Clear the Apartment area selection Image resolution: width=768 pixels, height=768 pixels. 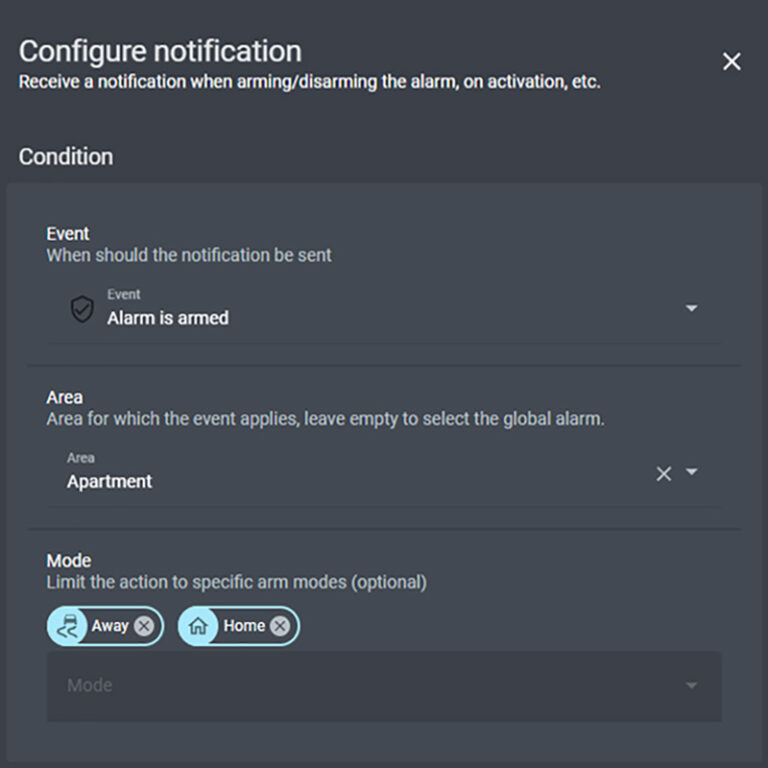coord(663,473)
